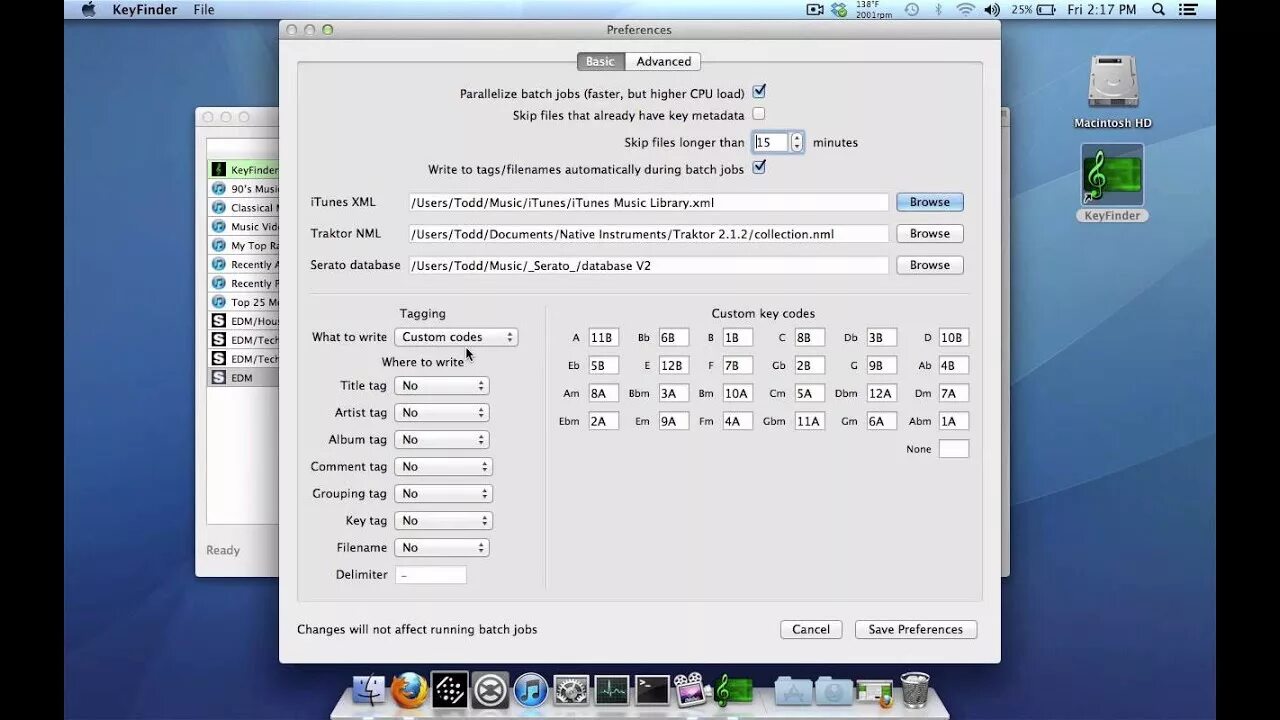Launch iTunes from the dock

530,690
